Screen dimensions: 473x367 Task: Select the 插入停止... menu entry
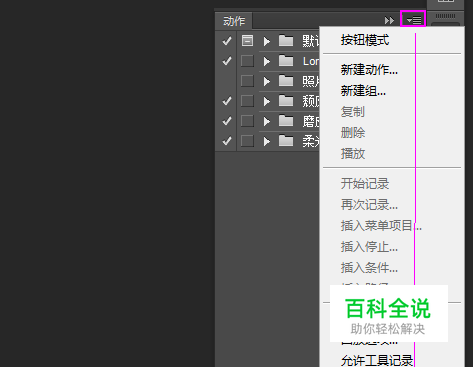click(x=369, y=247)
